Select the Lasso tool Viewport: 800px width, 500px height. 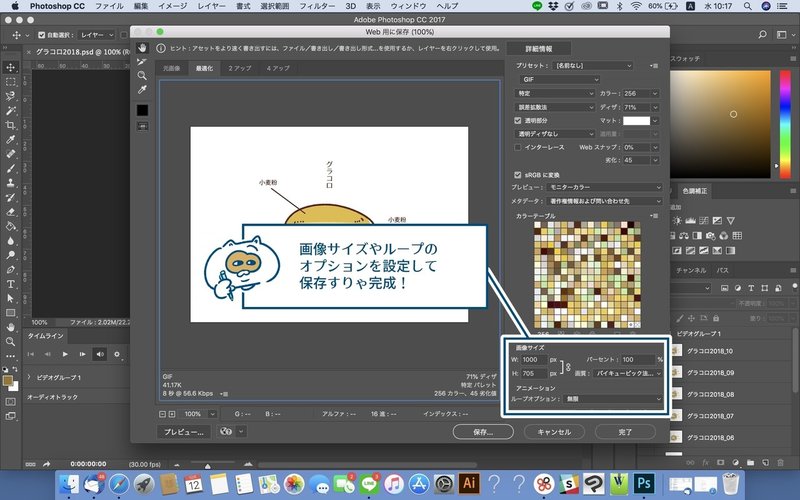coord(10,96)
